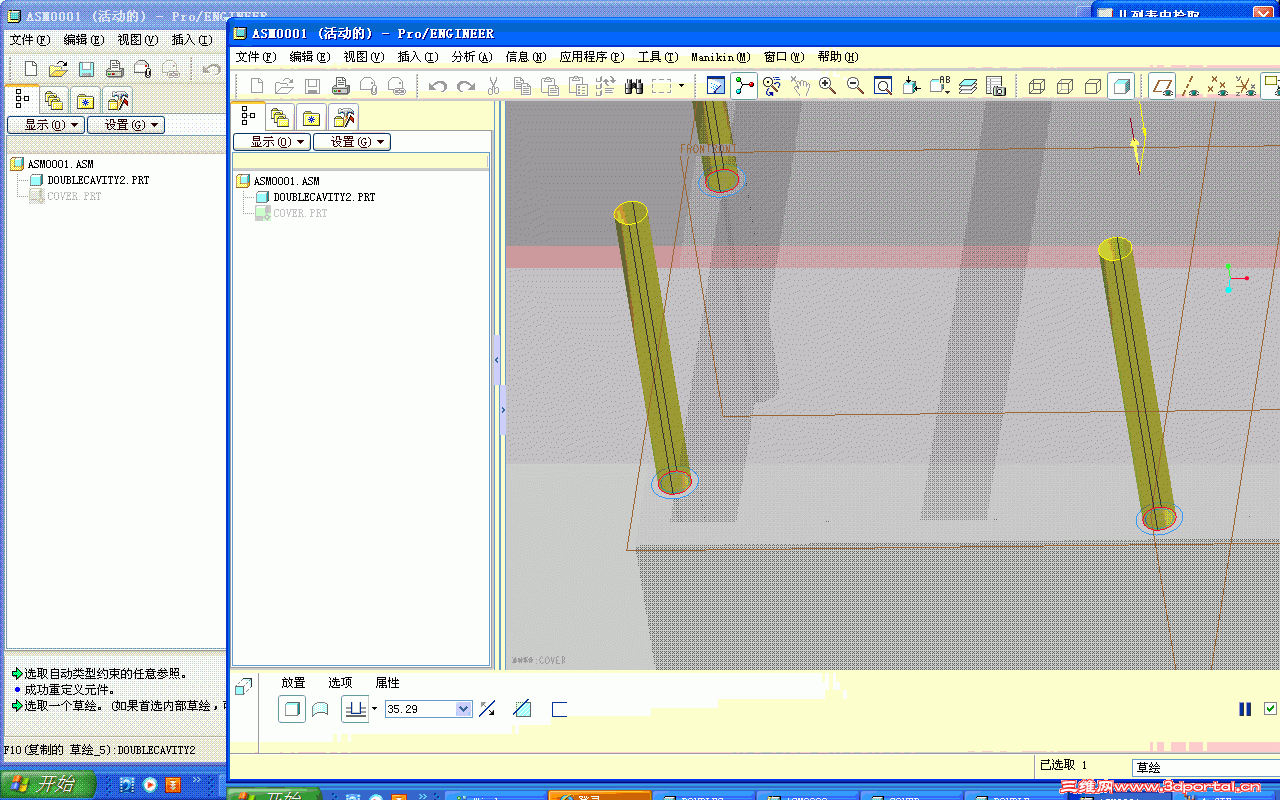Toggle coordinate systems display
Image resolution: width=1280 pixels, height=800 pixels.
coord(1245,86)
